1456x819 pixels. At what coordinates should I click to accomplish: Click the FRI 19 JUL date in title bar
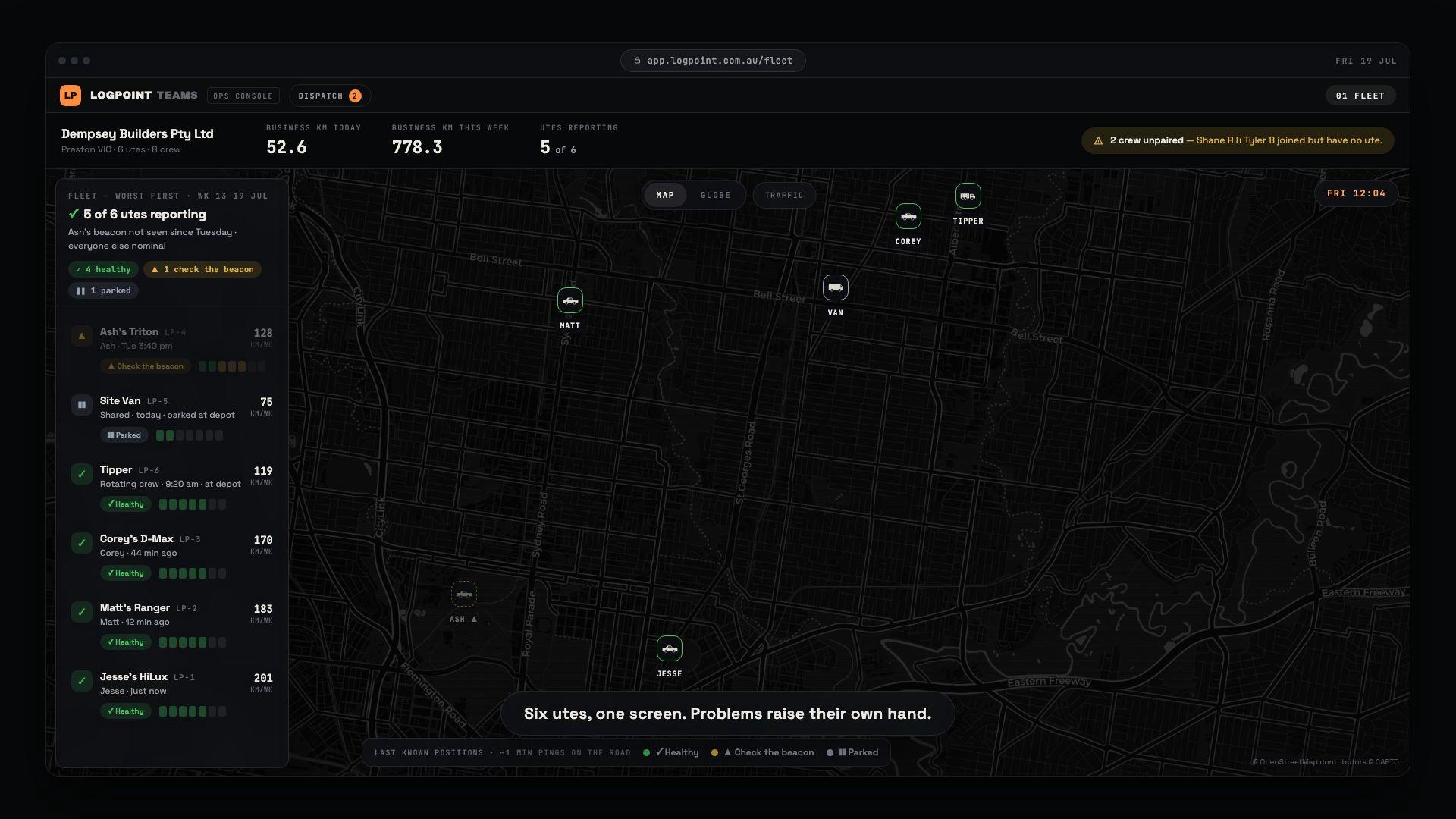point(1367,61)
